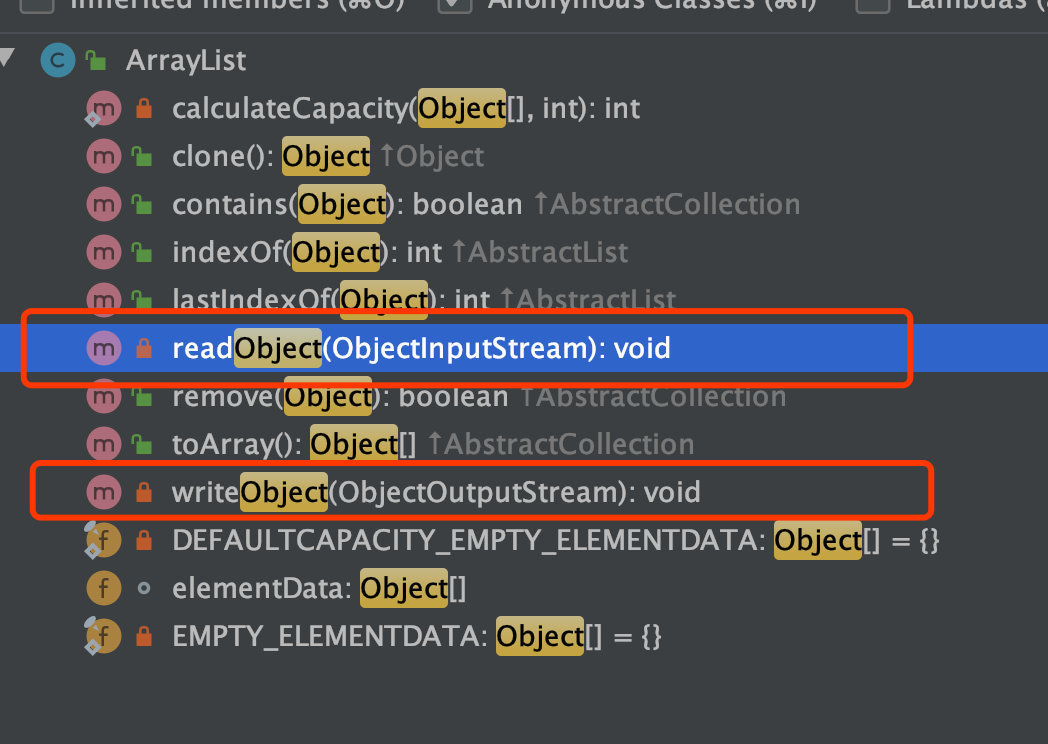This screenshot has width=1048, height=744.
Task: Click method icon beside toArray()
Action: pos(104,444)
